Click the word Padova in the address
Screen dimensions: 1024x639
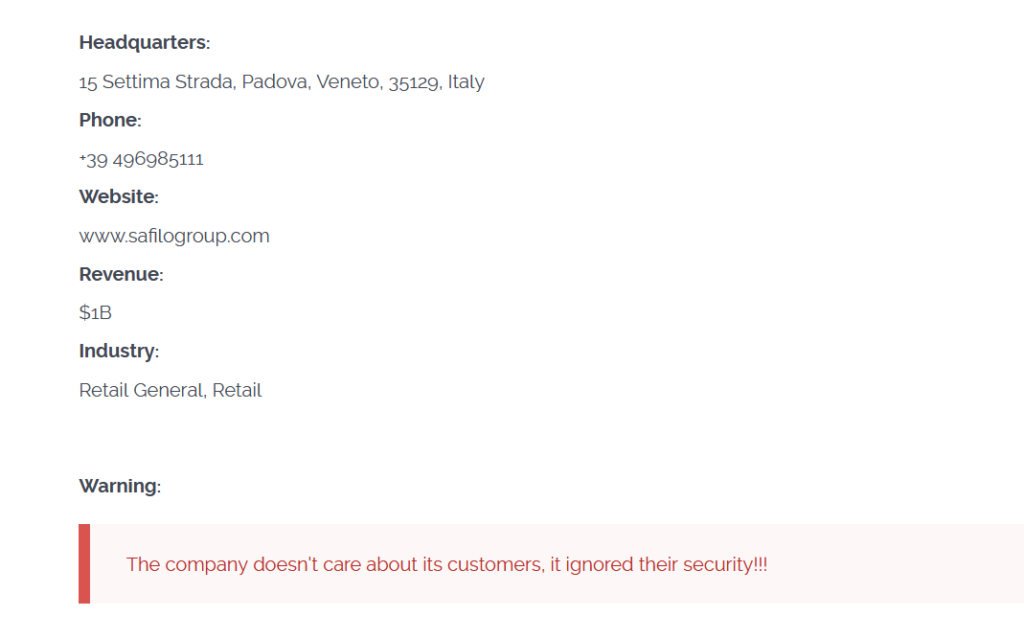(274, 82)
